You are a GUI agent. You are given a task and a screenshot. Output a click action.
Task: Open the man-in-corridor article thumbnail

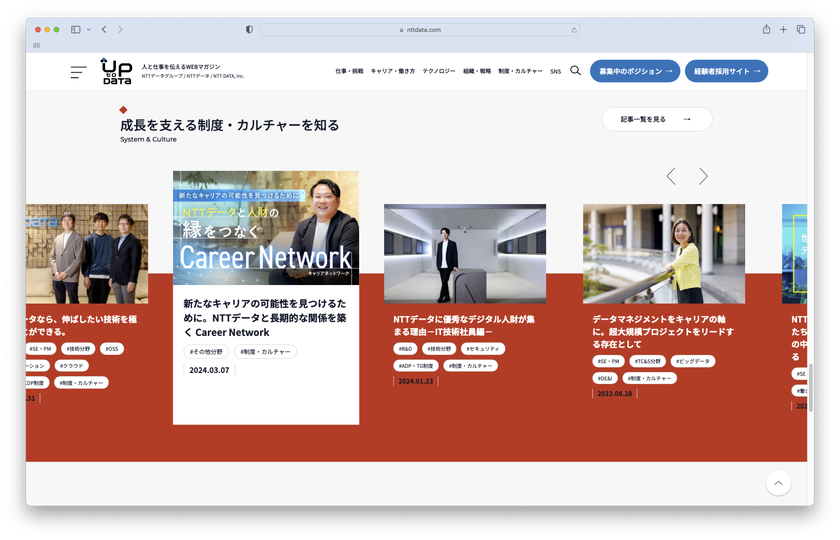[x=465, y=253]
